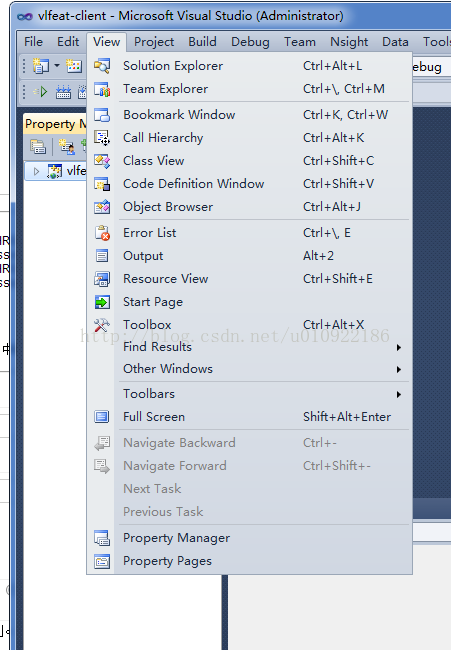451x650 pixels.
Task: Expand the Other Windows submenu
Action: [x=398, y=369]
